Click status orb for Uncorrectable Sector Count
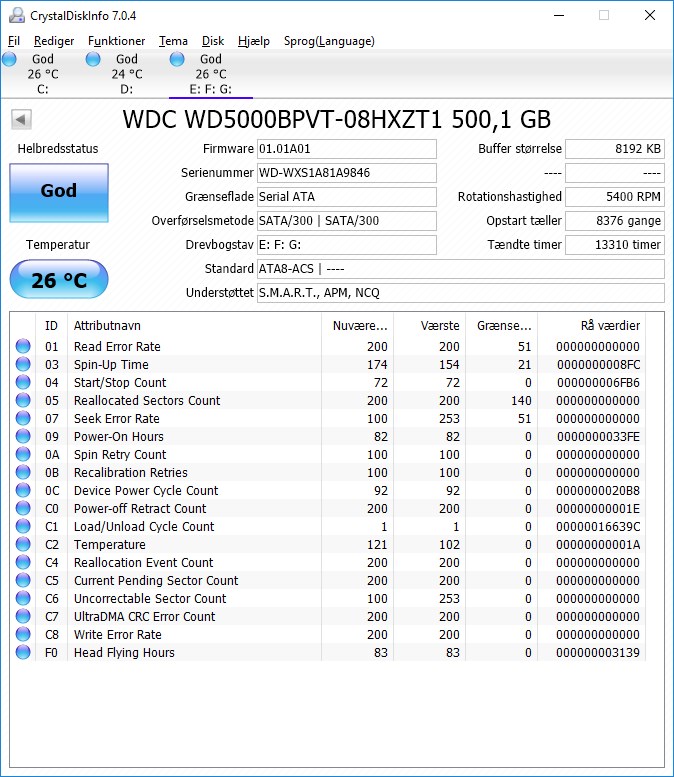The width and height of the screenshot is (674, 777). click(x=23, y=598)
